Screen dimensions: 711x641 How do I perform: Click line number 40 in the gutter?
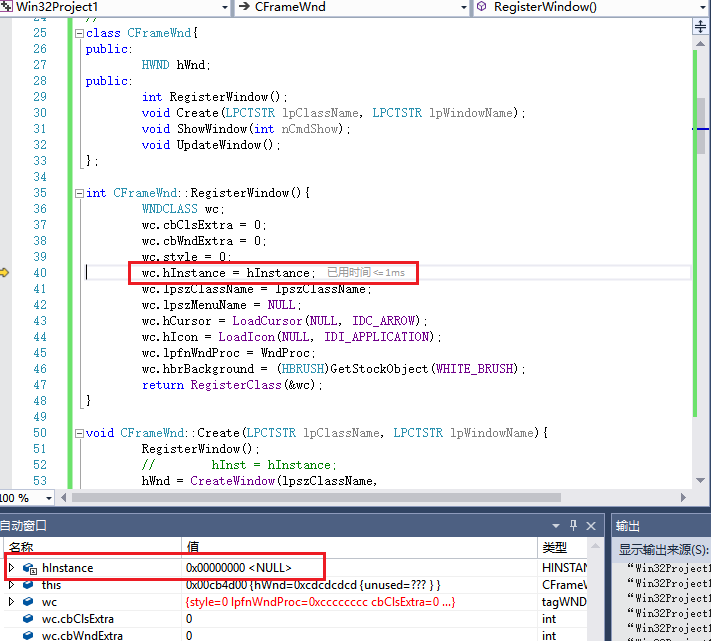coord(40,273)
